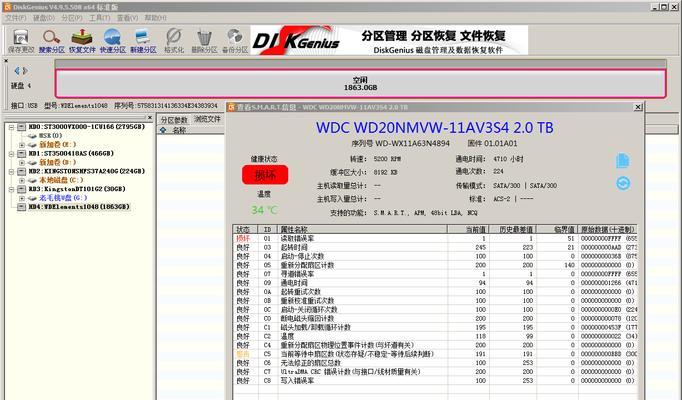The height and width of the screenshot is (400, 682).
Task: Switch to the 分区参数 tab
Action: tap(174, 120)
